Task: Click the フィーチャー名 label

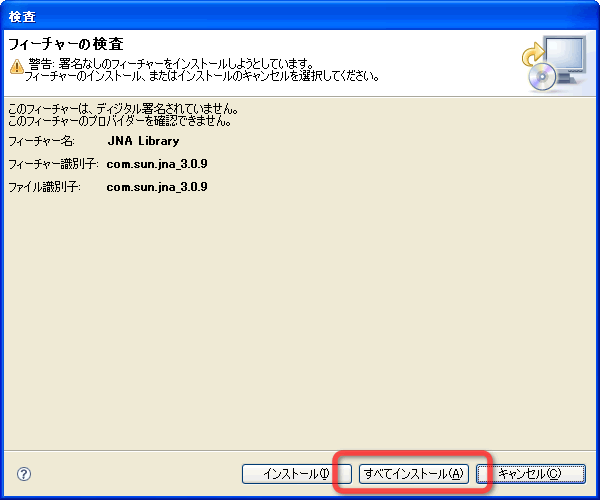Action: click(x=41, y=141)
